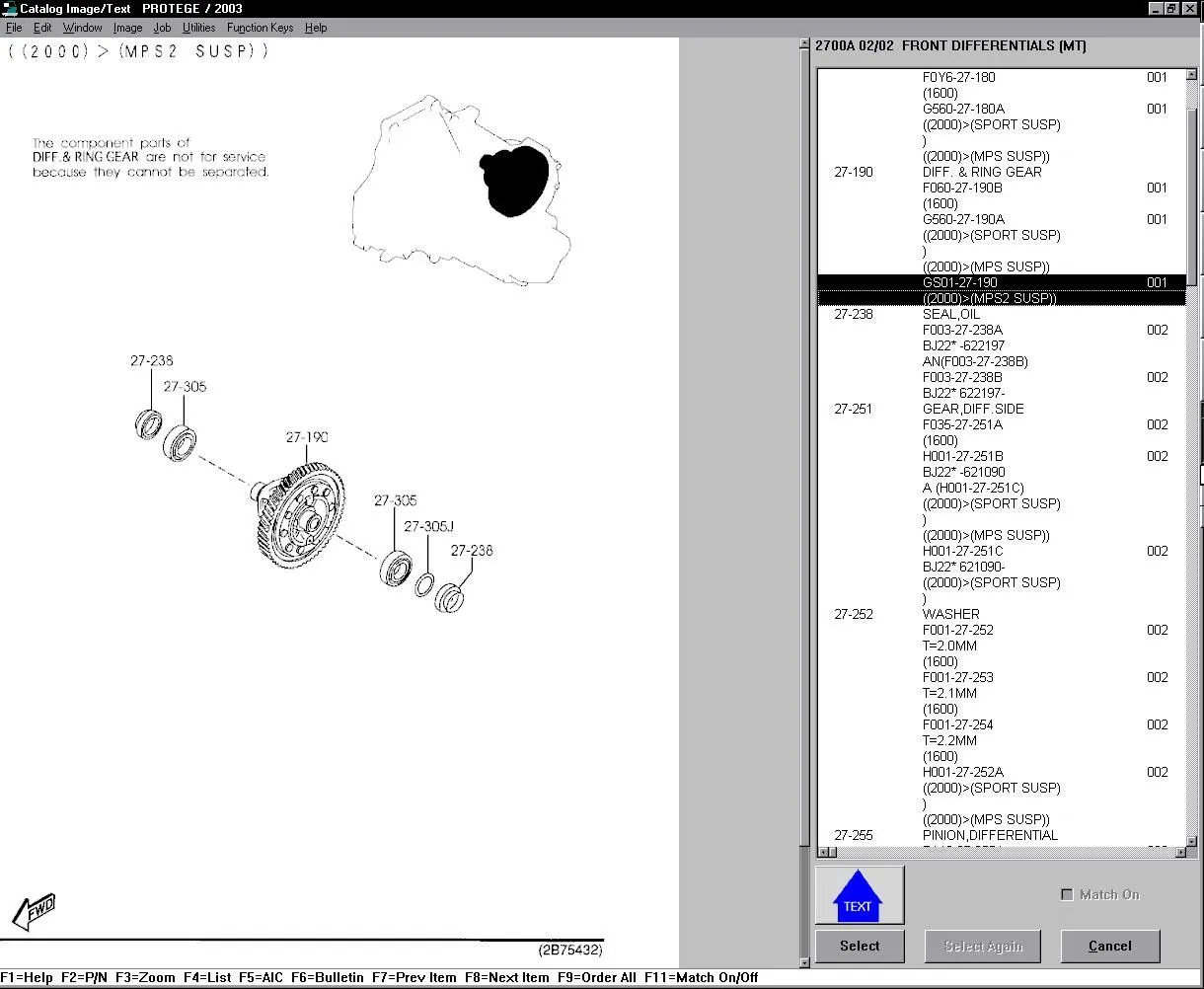The width and height of the screenshot is (1204, 989).
Task: Click the FWD direction arrow in diagram
Action: click(x=34, y=912)
